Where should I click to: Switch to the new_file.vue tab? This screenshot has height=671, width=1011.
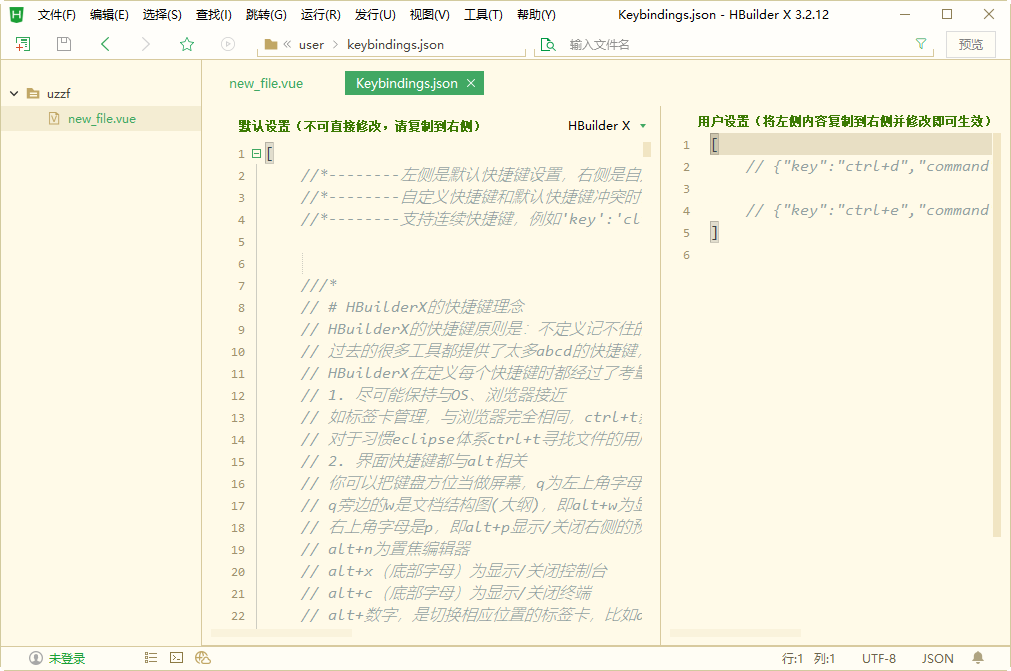(266, 83)
